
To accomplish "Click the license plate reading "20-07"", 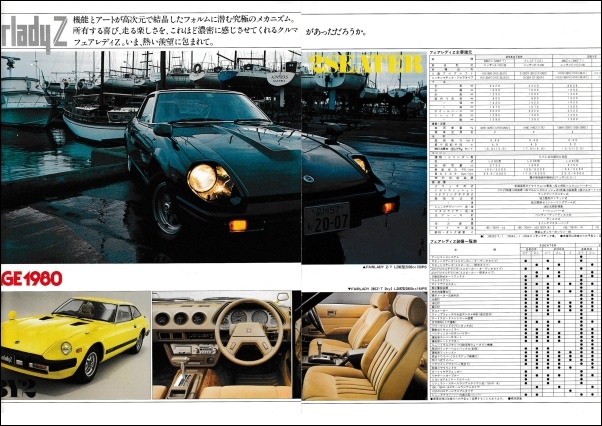I will click(327, 218).
